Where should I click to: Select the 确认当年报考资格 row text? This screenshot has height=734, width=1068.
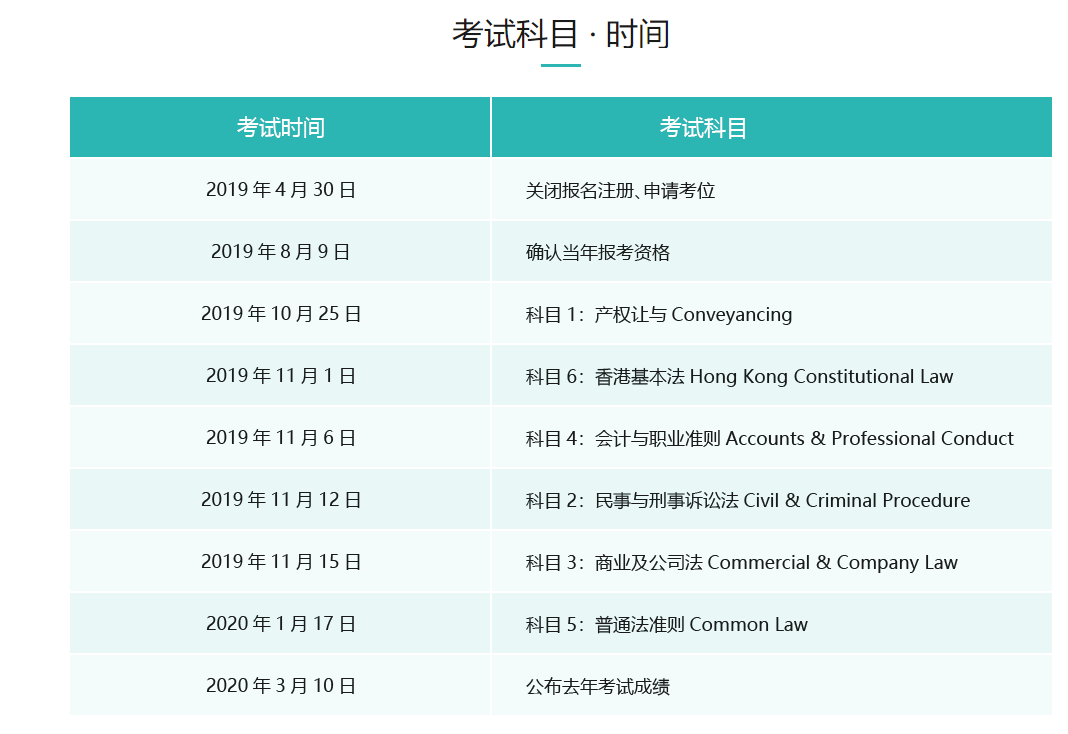tap(597, 252)
